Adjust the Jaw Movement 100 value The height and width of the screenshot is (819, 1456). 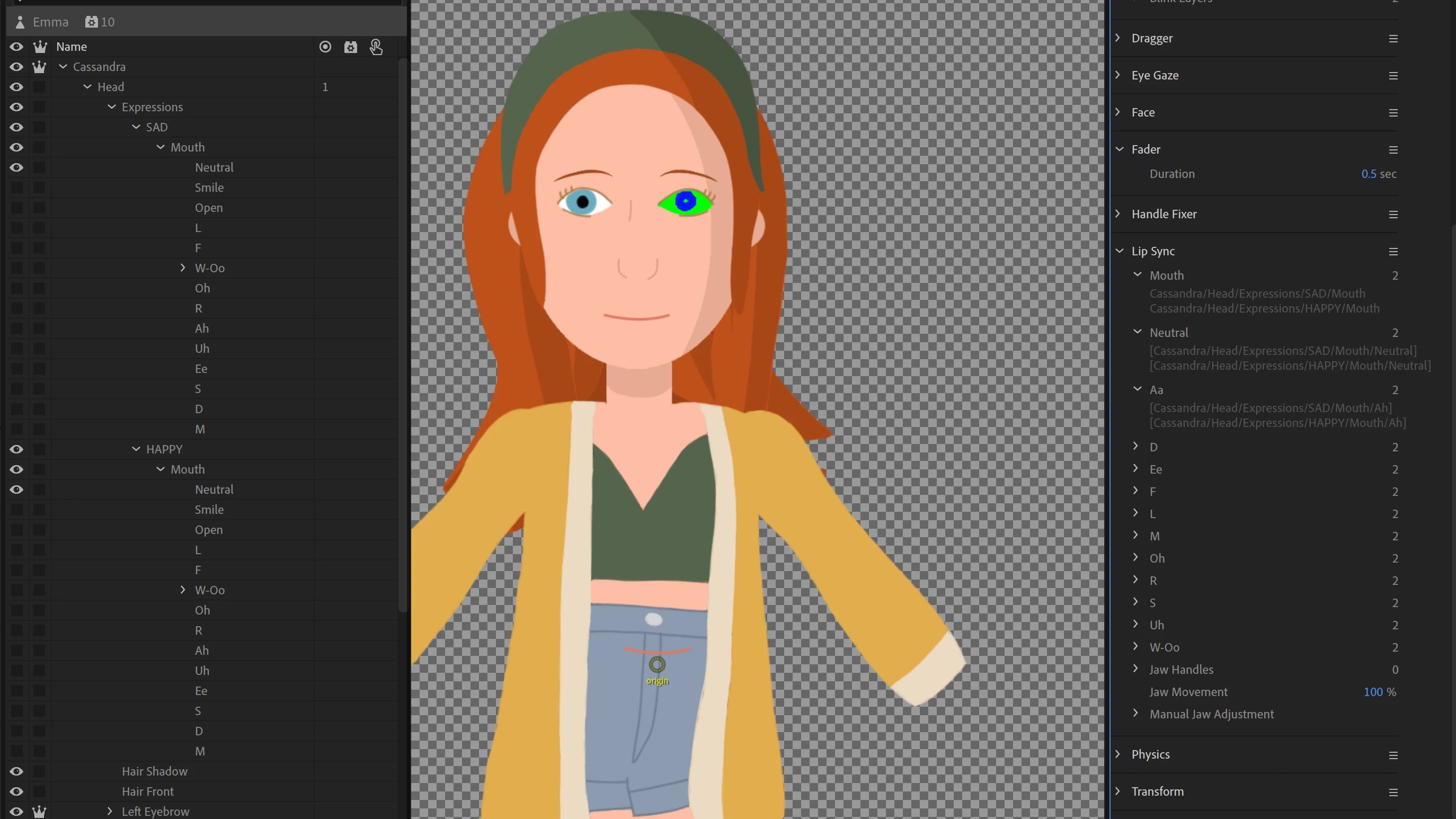click(1372, 692)
